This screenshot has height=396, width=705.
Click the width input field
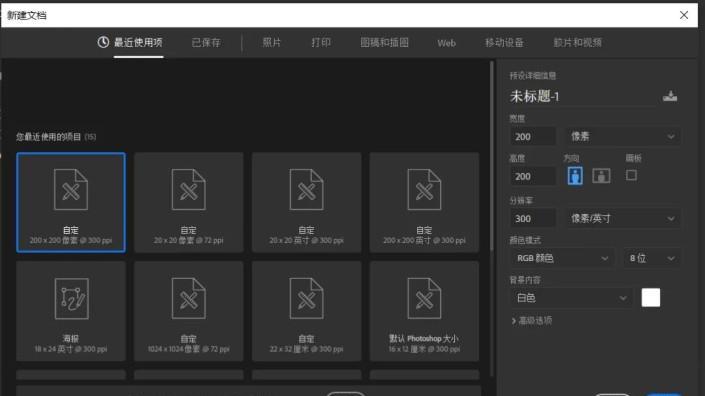[533, 137]
